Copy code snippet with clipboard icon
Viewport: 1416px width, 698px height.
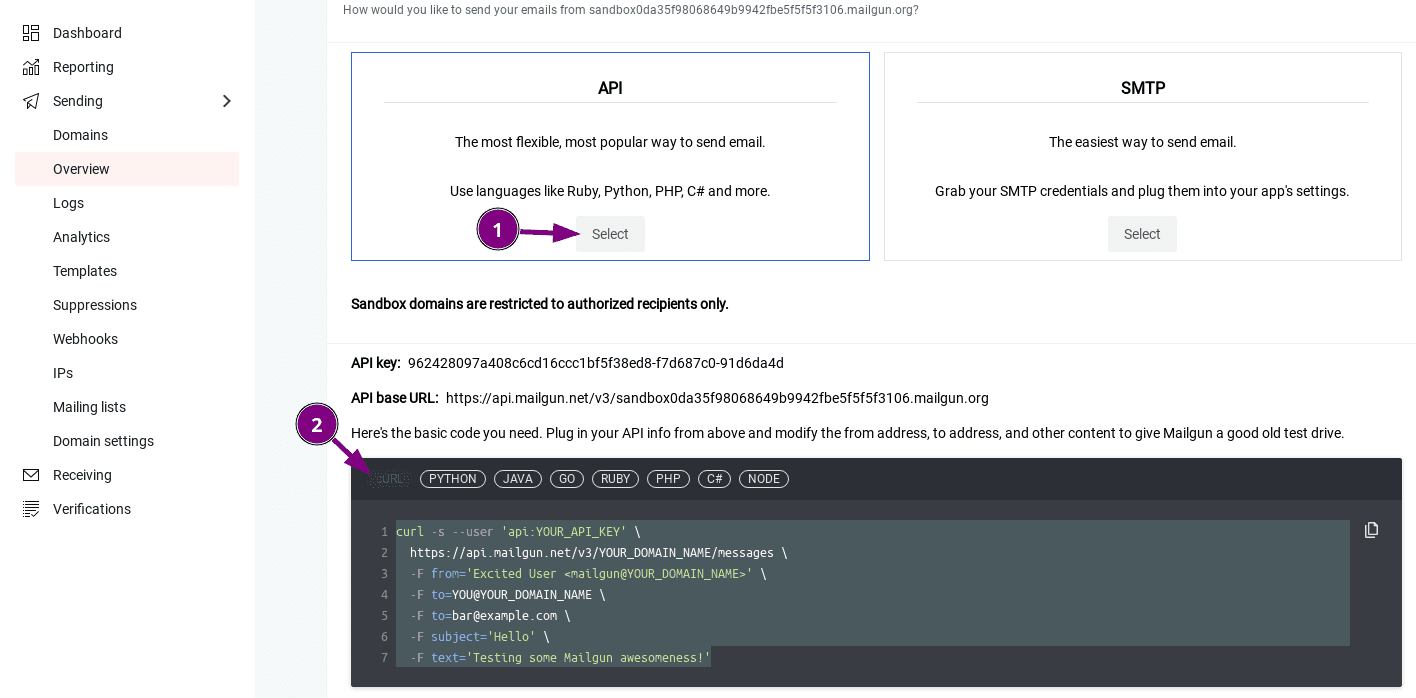point(1371,530)
